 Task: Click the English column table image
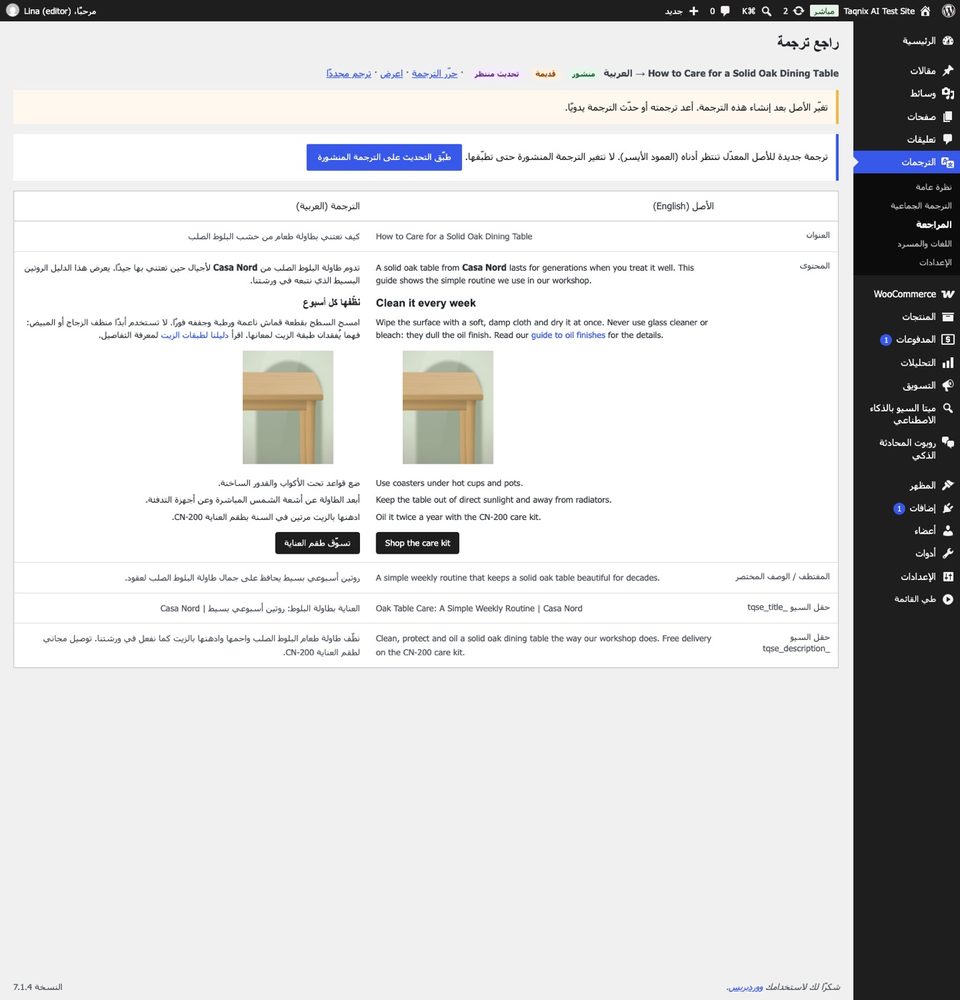(x=448, y=407)
